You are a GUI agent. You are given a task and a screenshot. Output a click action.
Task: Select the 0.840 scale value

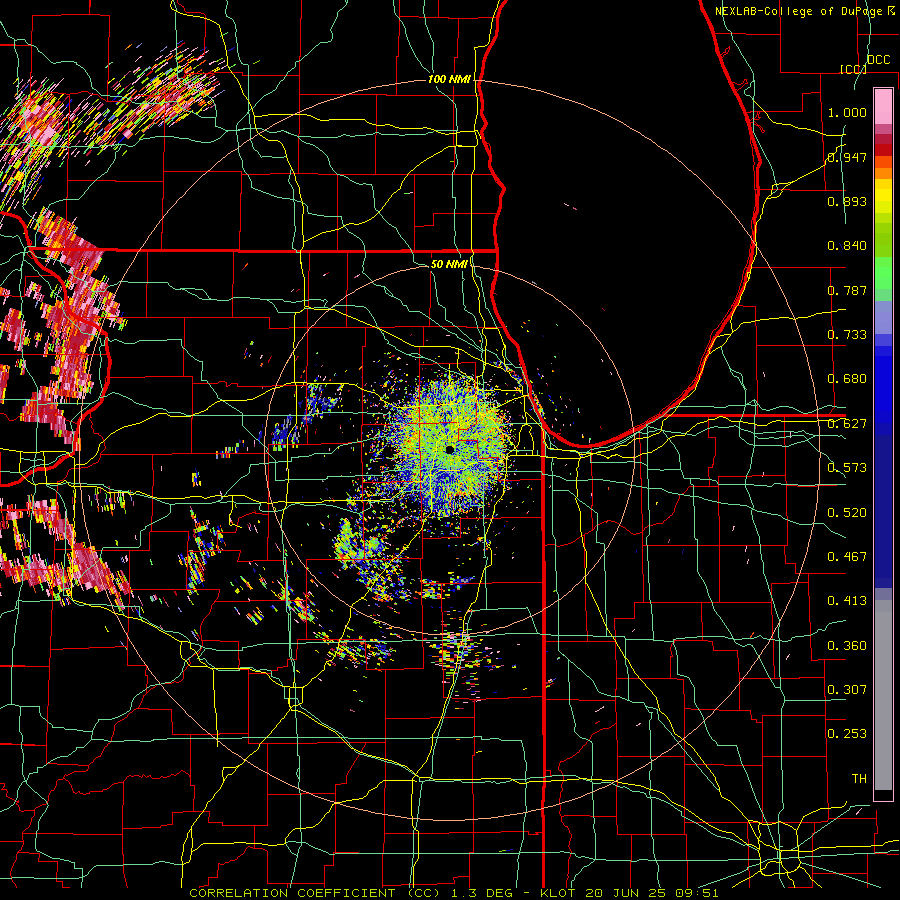click(x=847, y=246)
